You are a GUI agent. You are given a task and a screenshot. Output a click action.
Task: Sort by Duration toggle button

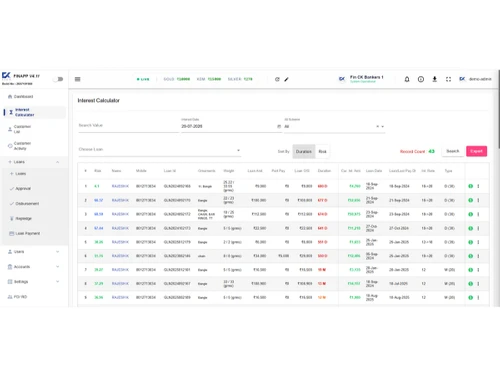304,151
